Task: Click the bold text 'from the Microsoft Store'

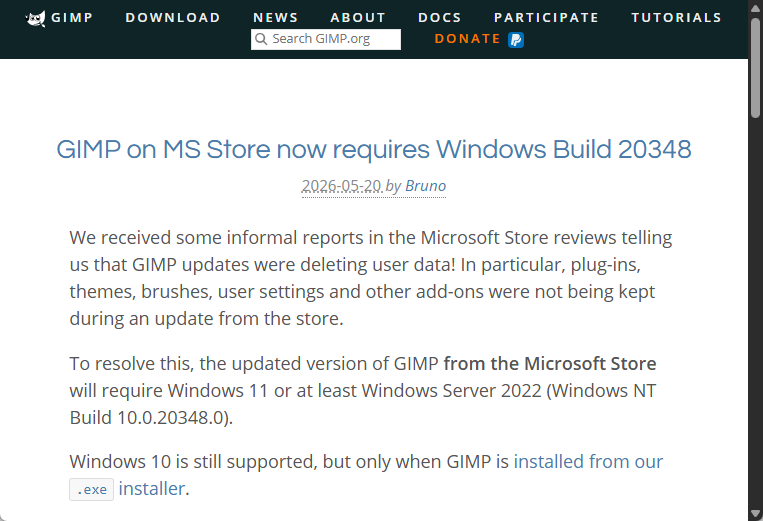Action: point(550,363)
